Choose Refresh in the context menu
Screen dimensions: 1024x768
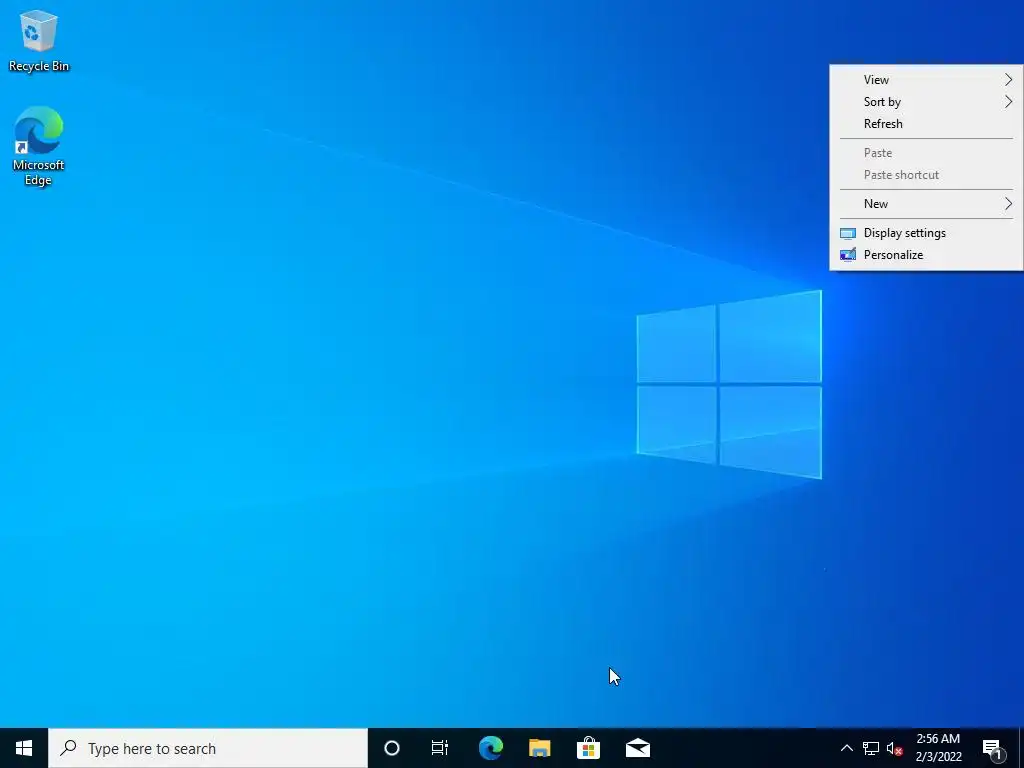point(926,124)
